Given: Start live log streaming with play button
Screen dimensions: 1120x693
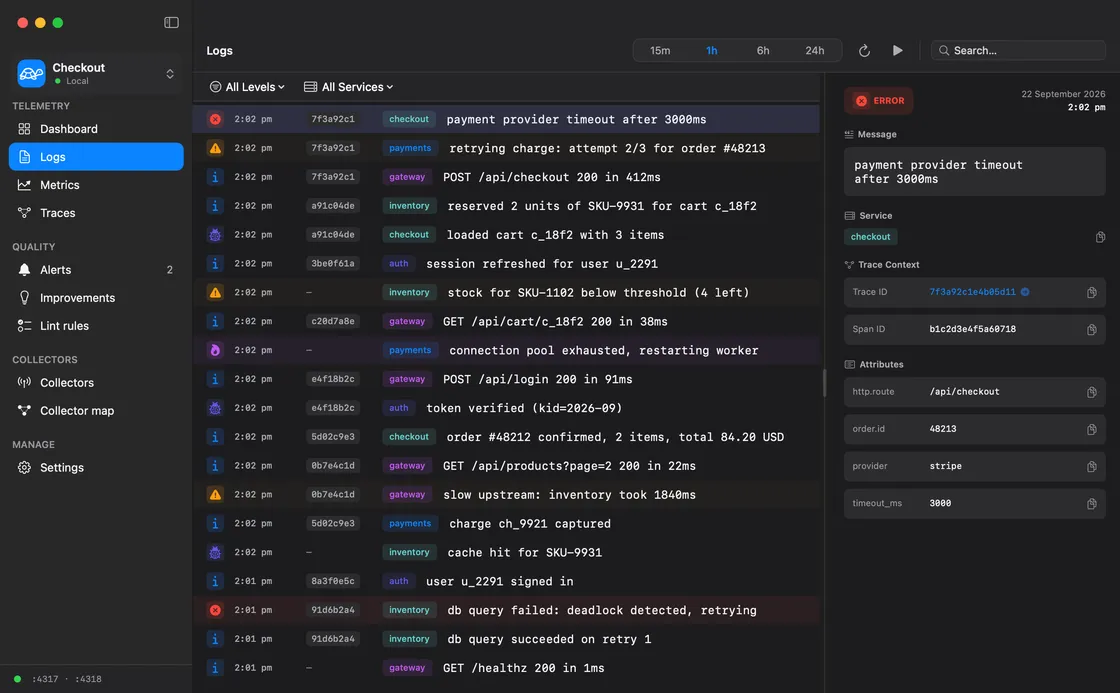Looking at the screenshot, I should [x=897, y=51].
